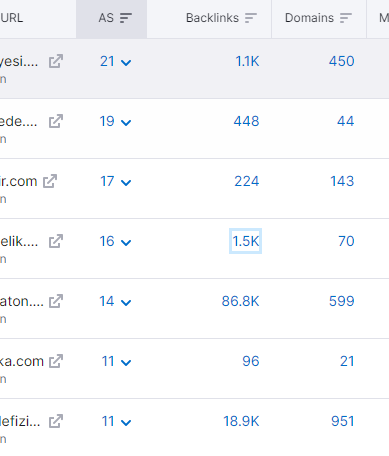This screenshot has height=456, width=389.
Task: Open external link icon beside r.com
Action: (50, 181)
